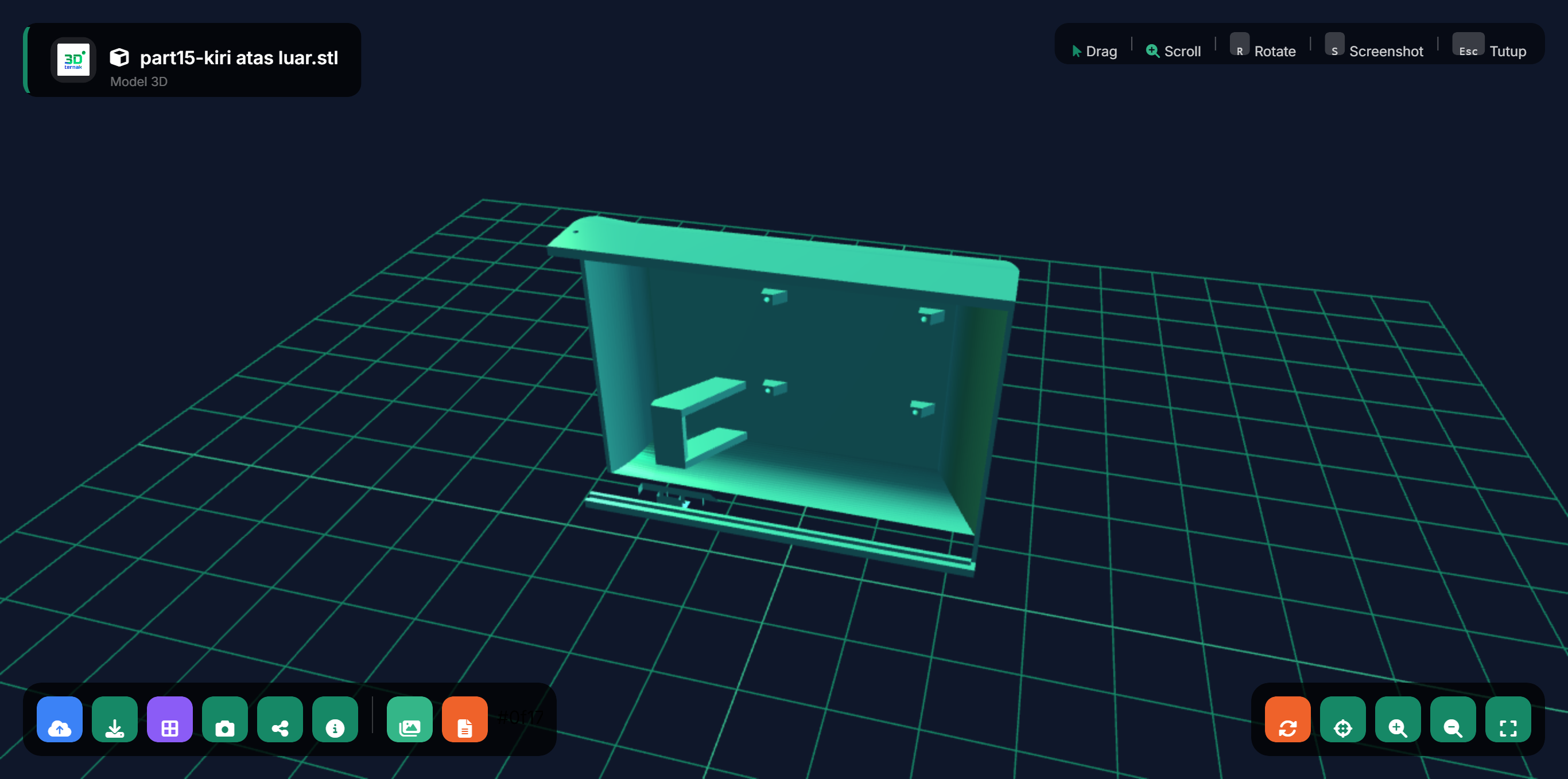Reset view with orange refresh icon
The height and width of the screenshot is (779, 1568).
click(1287, 719)
